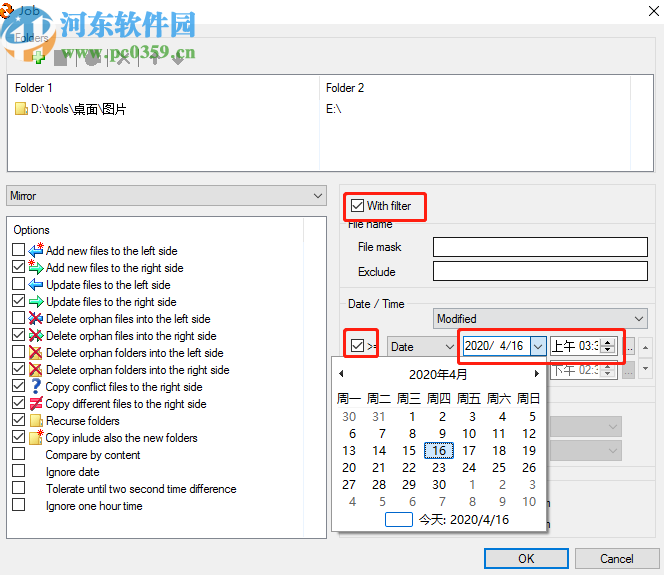The height and width of the screenshot is (575, 664).
Task: Click the Folder 2 column header
Action: point(345,88)
